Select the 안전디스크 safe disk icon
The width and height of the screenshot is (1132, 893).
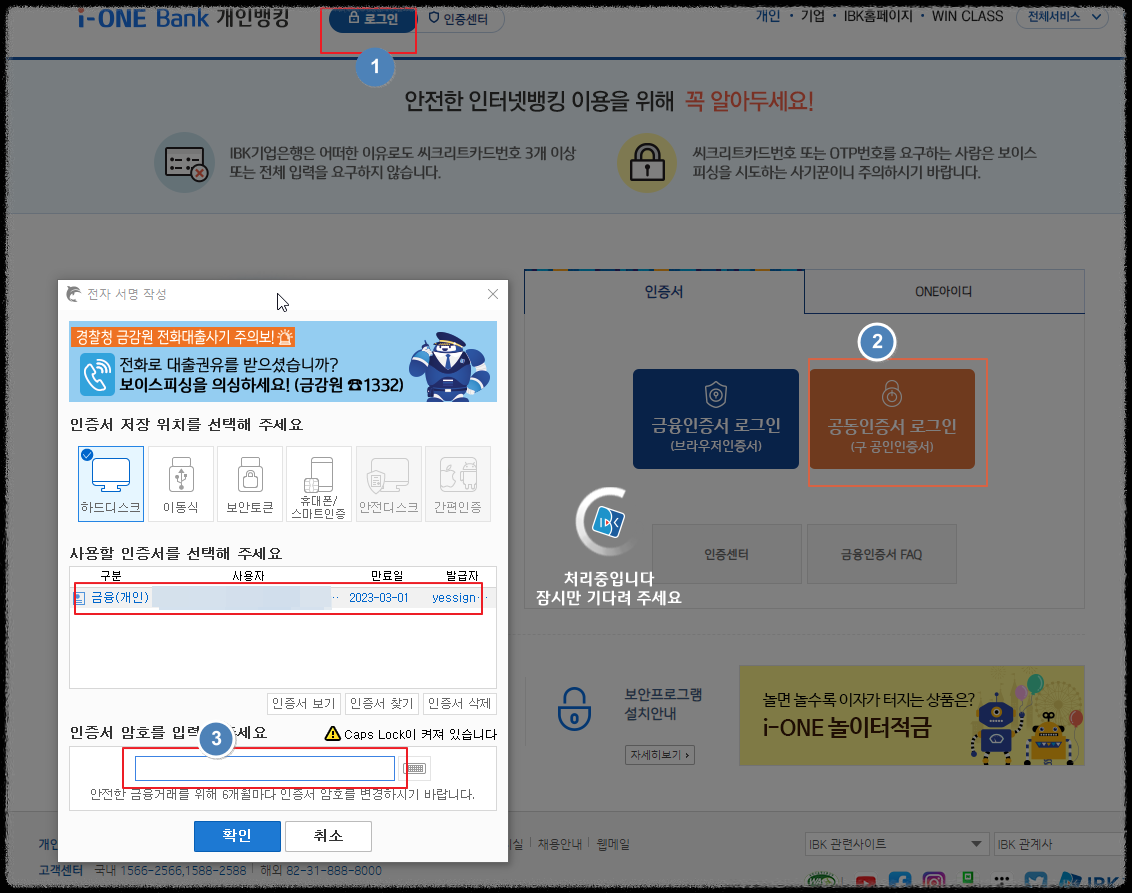[x=388, y=483]
